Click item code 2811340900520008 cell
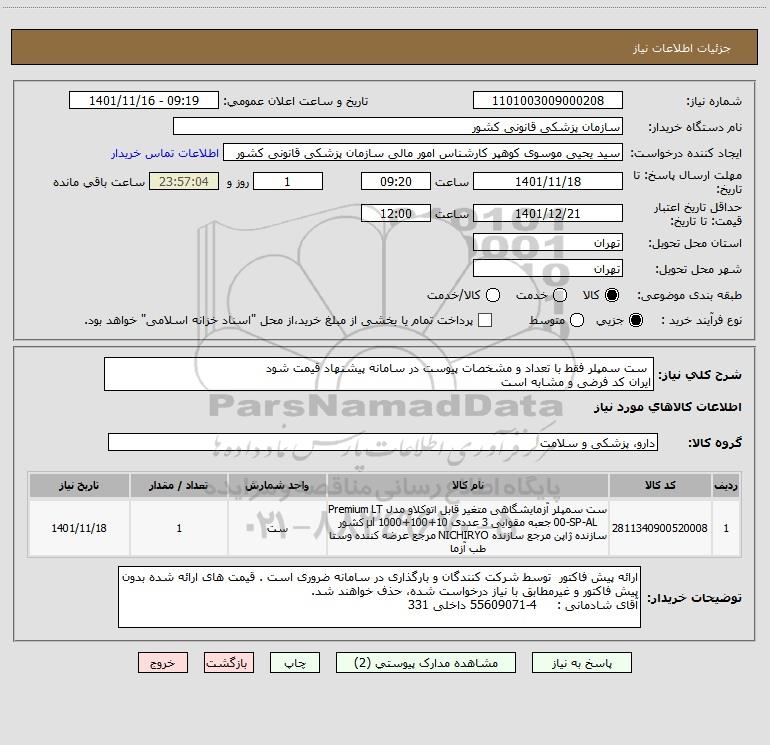770x745 pixels. (x=660, y=528)
